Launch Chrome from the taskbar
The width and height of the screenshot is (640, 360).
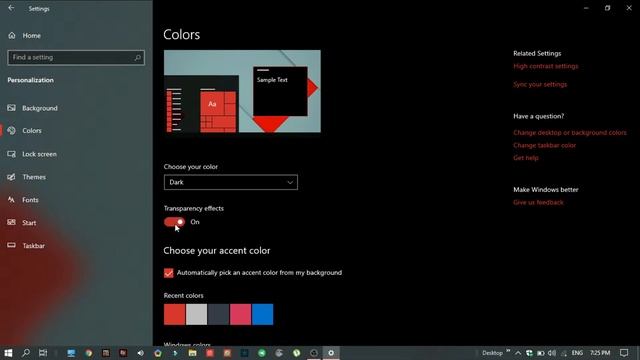89,353
